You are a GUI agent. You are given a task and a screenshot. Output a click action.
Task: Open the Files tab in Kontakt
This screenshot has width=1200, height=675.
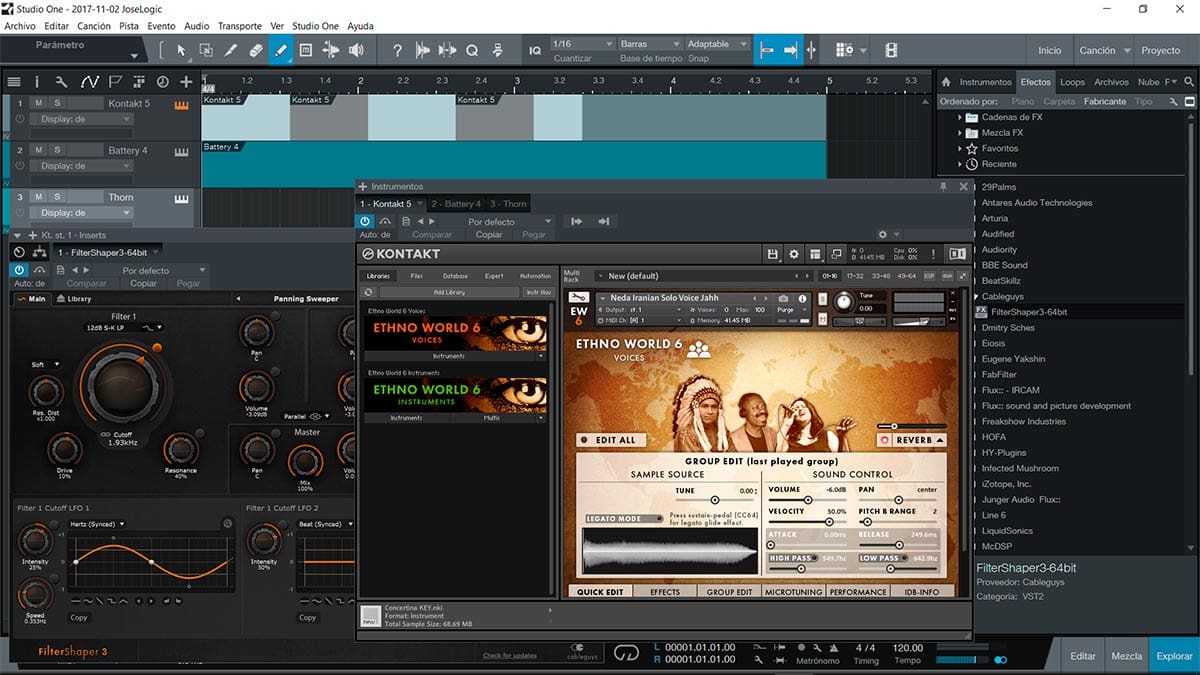[x=417, y=276]
